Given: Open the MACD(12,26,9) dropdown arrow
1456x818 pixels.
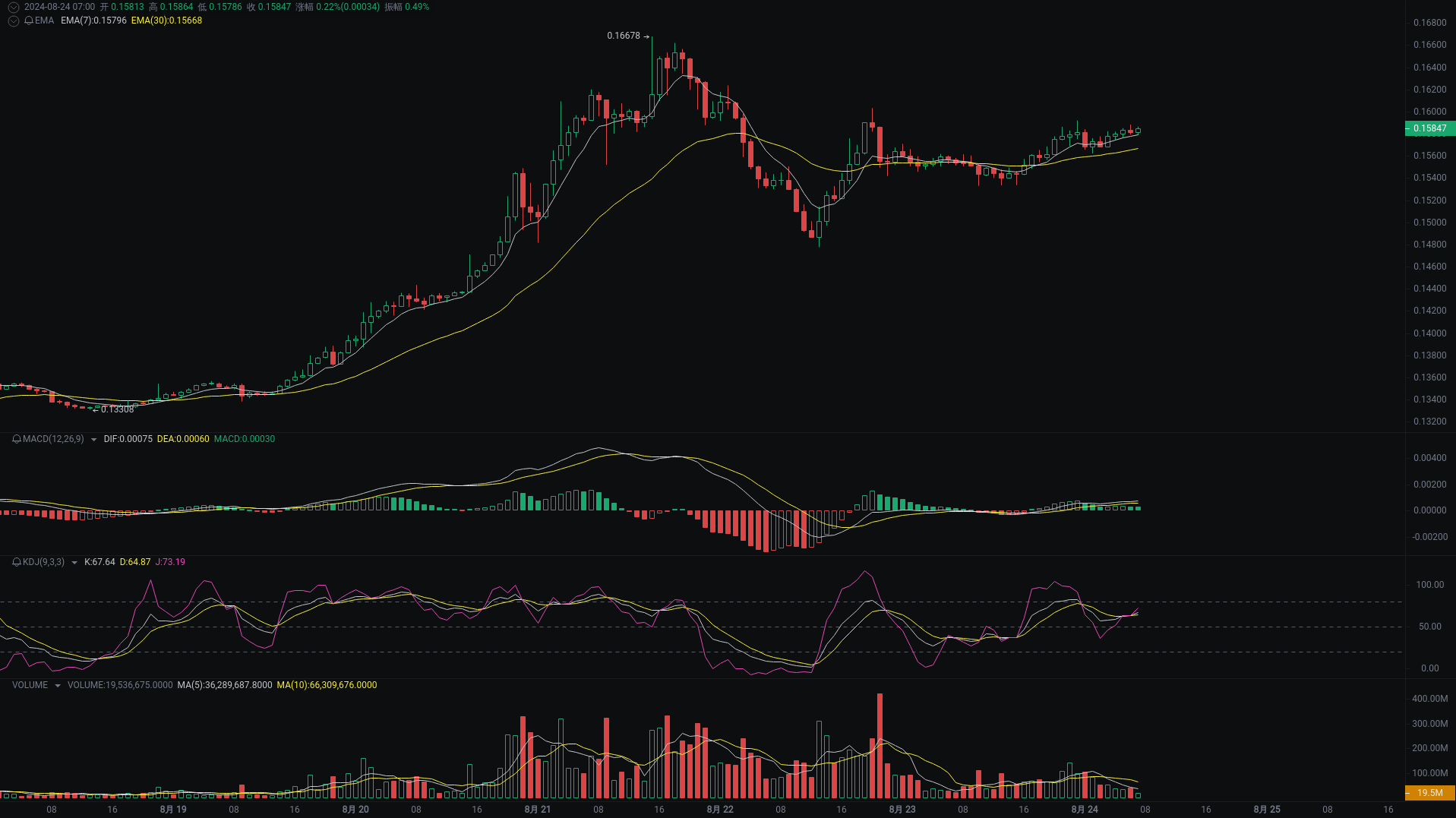Looking at the screenshot, I should (x=93, y=439).
